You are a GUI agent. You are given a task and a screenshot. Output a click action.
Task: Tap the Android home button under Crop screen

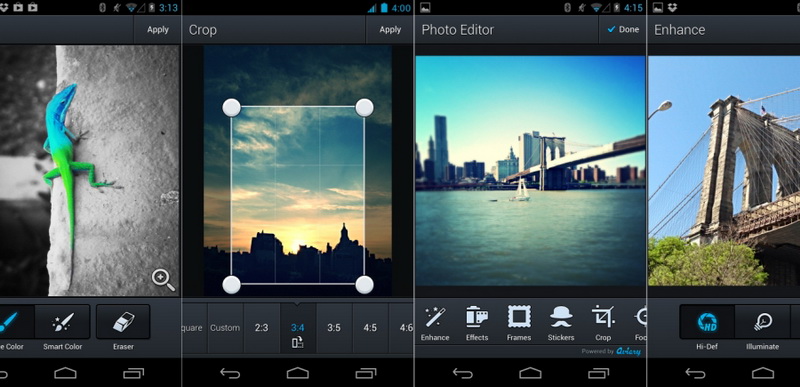[x=297, y=373]
